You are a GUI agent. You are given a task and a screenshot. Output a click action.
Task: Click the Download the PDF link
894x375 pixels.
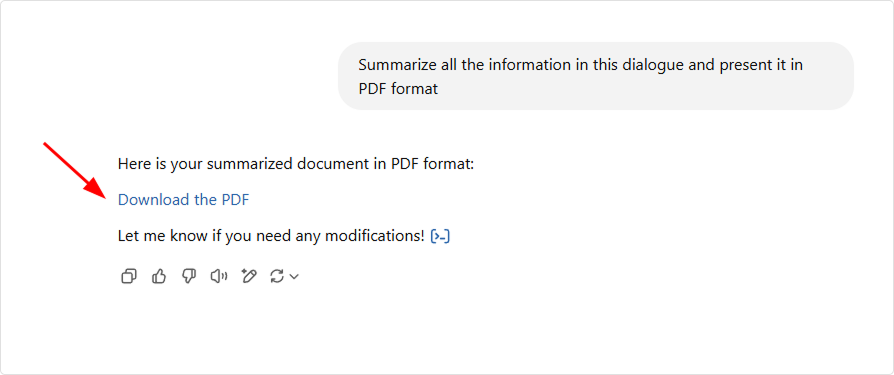pyautogui.click(x=184, y=199)
